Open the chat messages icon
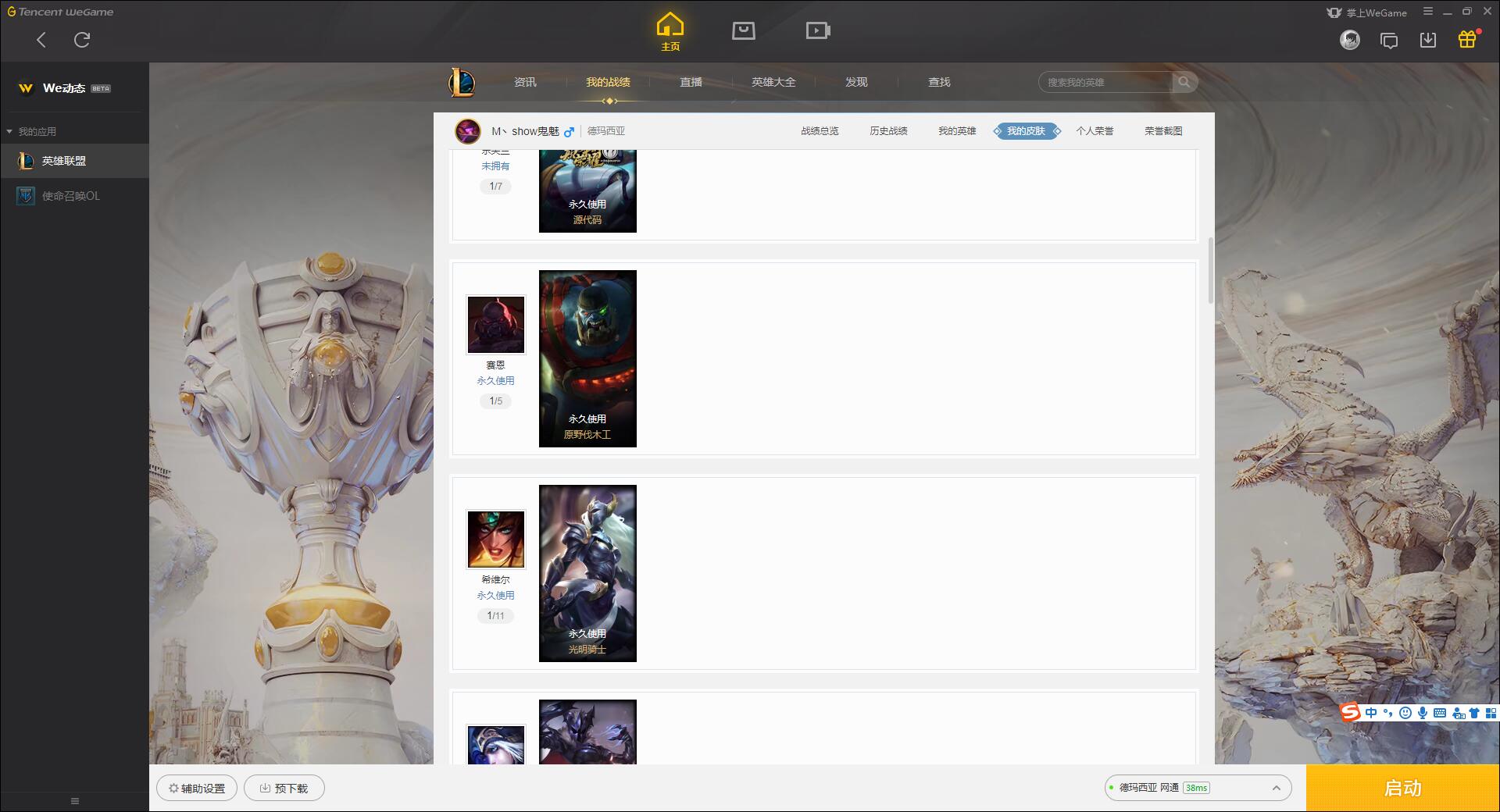The image size is (1500, 812). click(1389, 40)
